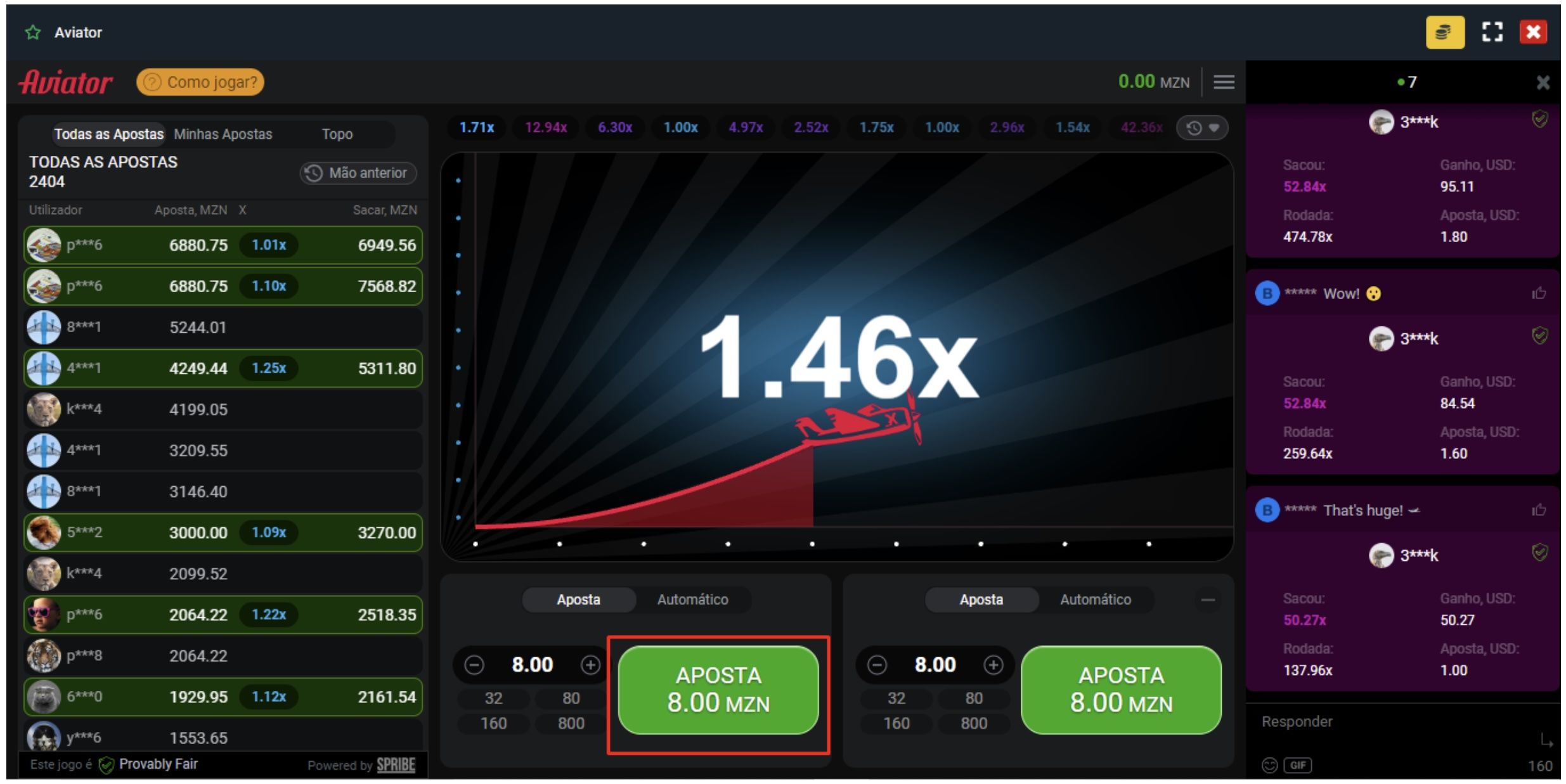Click the Aviator logo
This screenshot has width=1566, height=784.
(66, 82)
